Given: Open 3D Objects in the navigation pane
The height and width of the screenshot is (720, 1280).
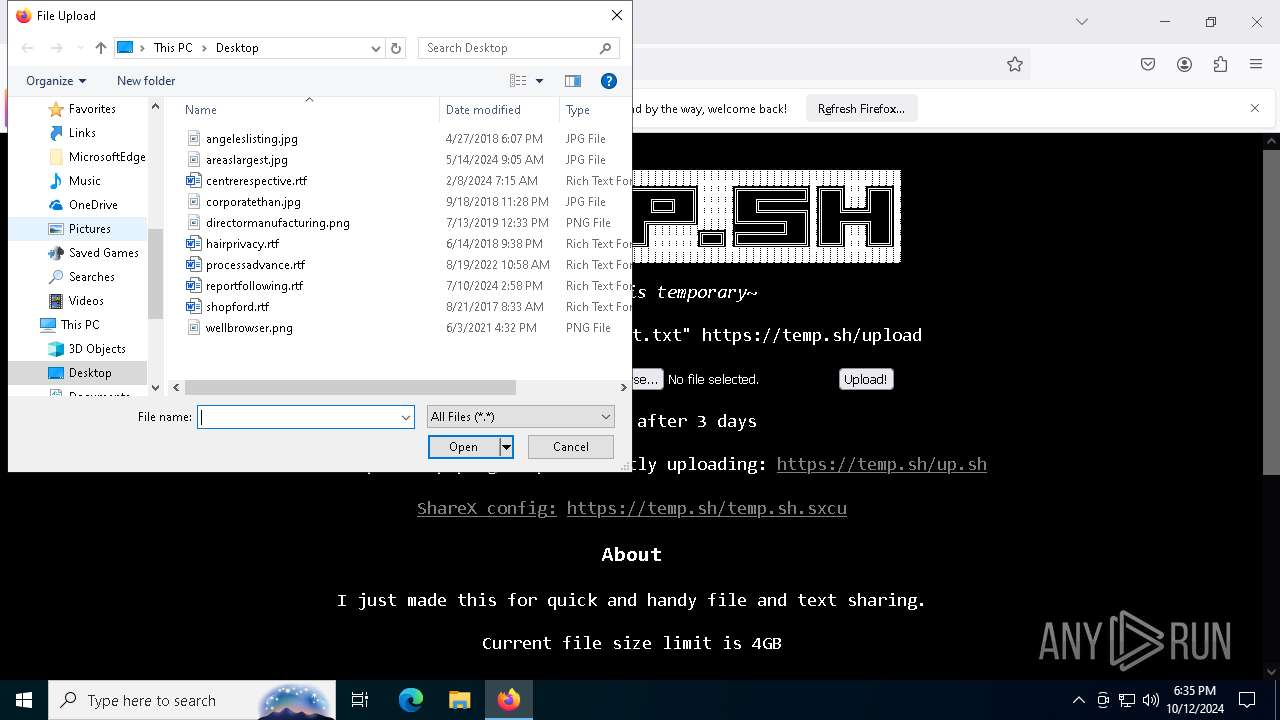Looking at the screenshot, I should pyautogui.click(x=97, y=349).
